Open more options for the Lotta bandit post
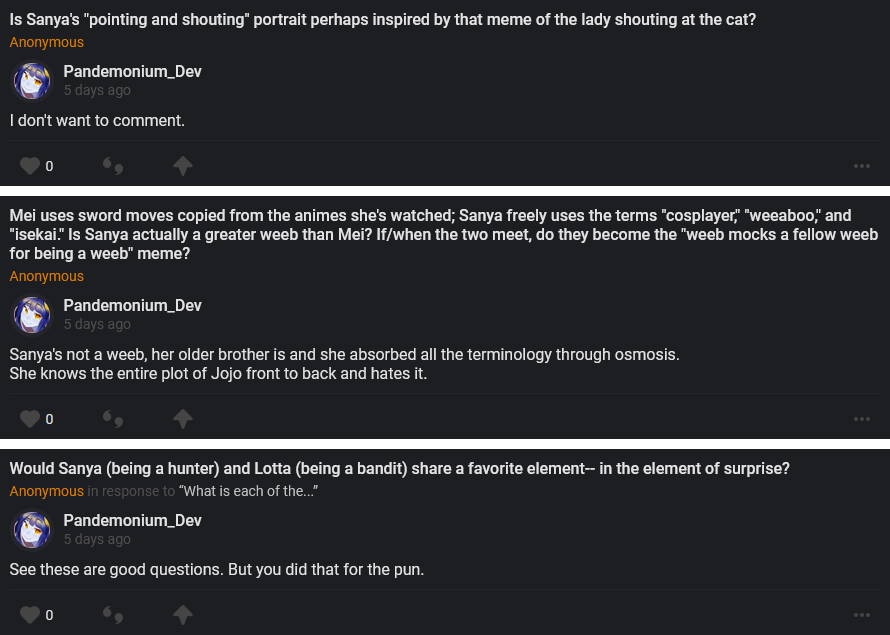Screen dimensions: 890x635 click(x=862, y=614)
